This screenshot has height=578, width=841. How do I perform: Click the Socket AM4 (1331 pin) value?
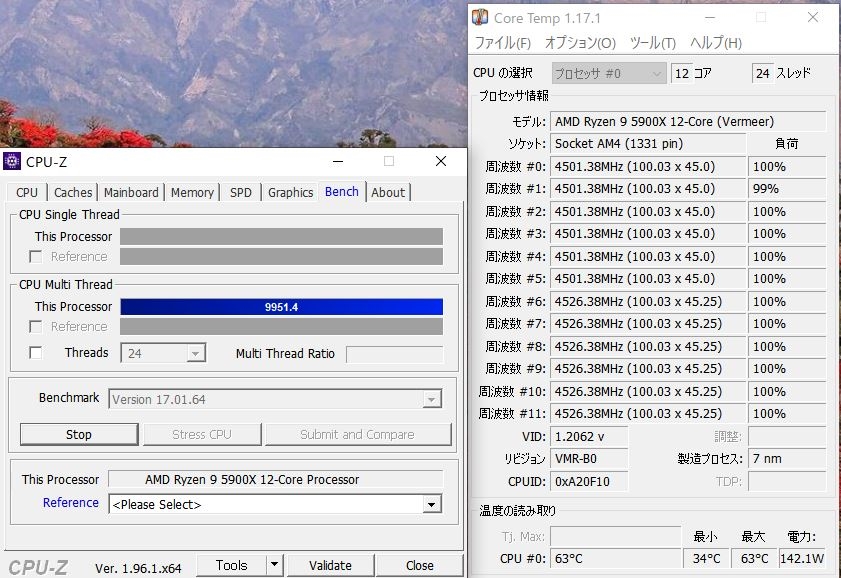[x=648, y=144]
